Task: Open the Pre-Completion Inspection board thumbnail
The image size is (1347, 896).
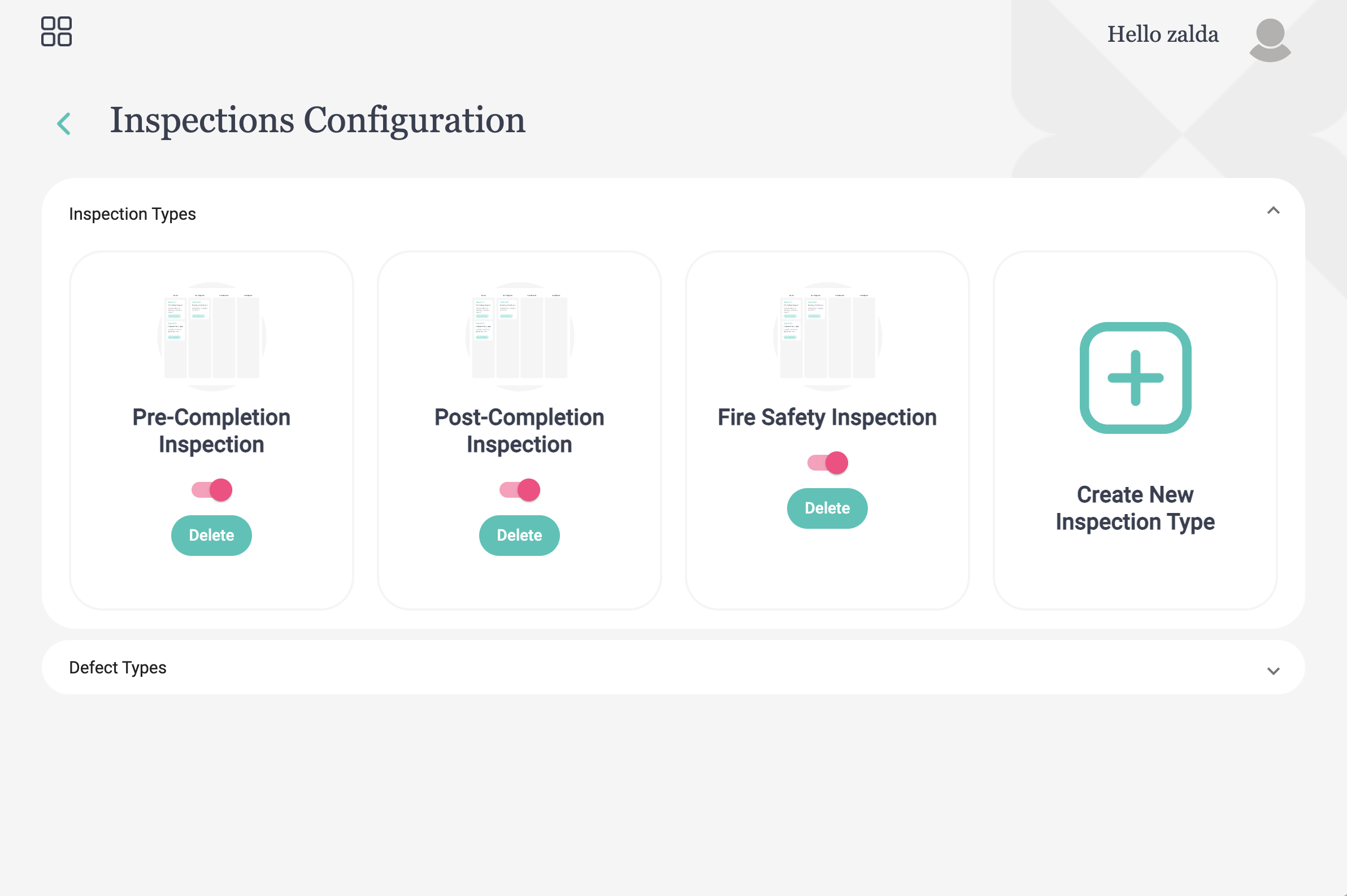Action: pos(212,337)
